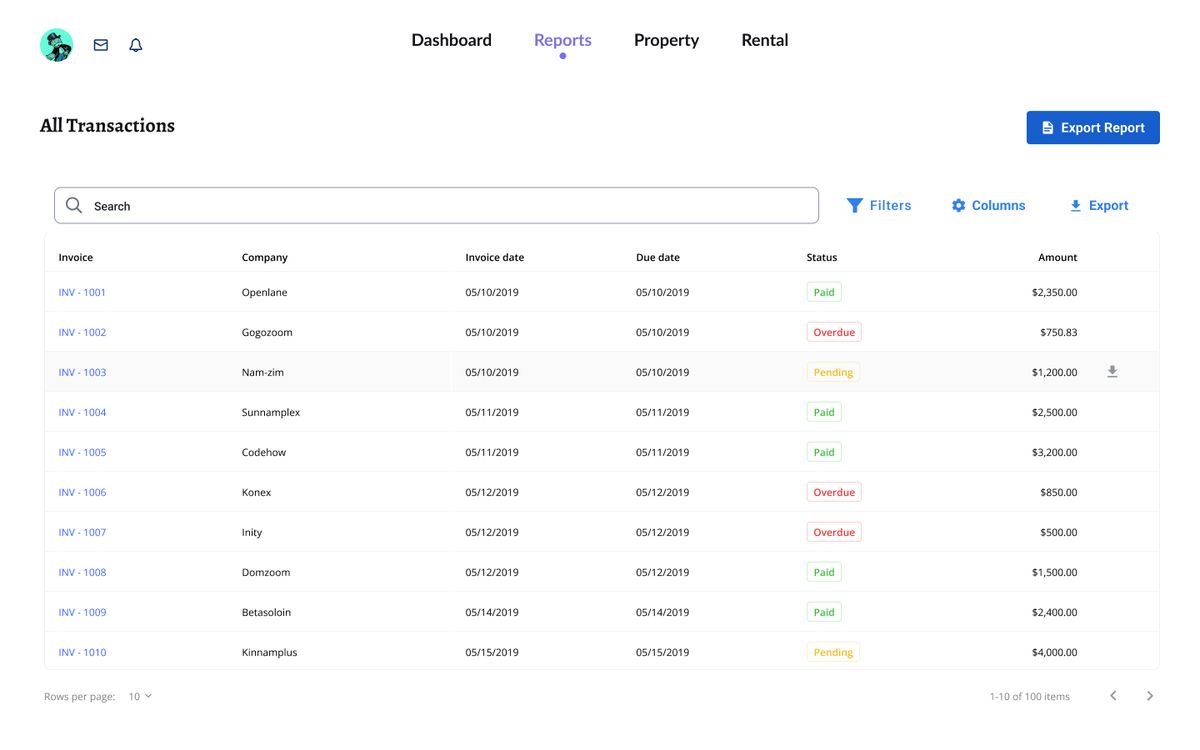Select the Konex company cell
The image size is (1200, 750).
coord(256,492)
